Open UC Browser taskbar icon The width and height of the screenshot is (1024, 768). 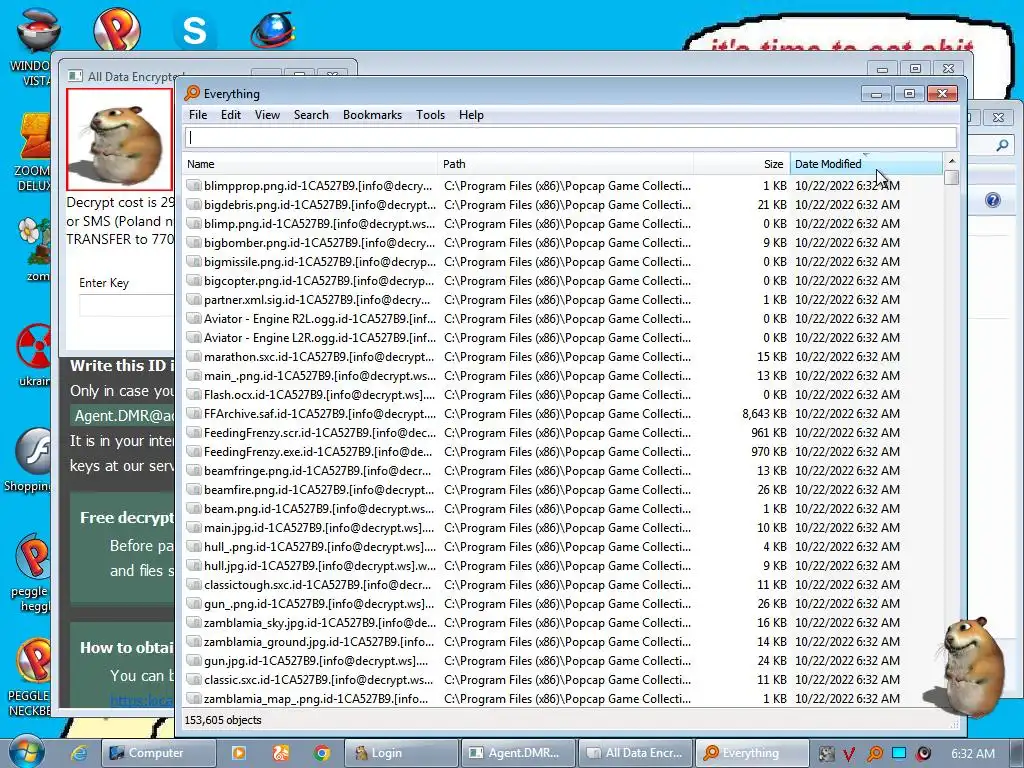click(281, 753)
